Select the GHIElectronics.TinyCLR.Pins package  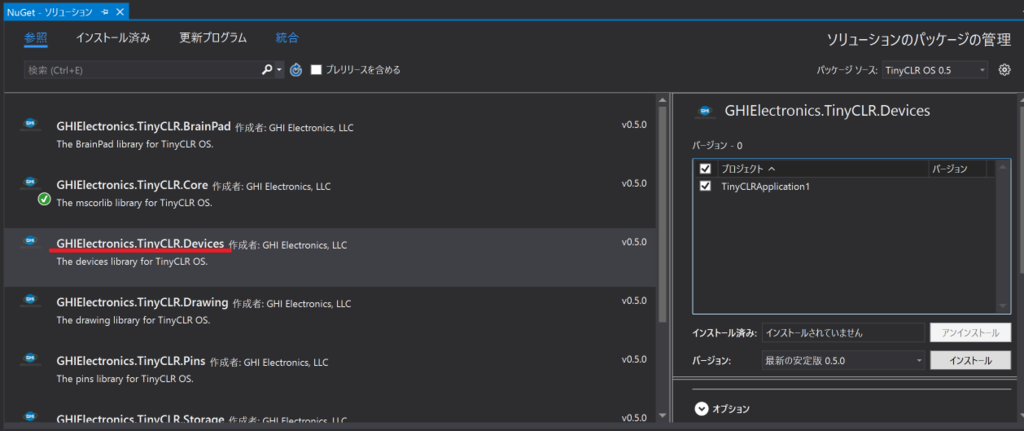[x=330, y=369]
